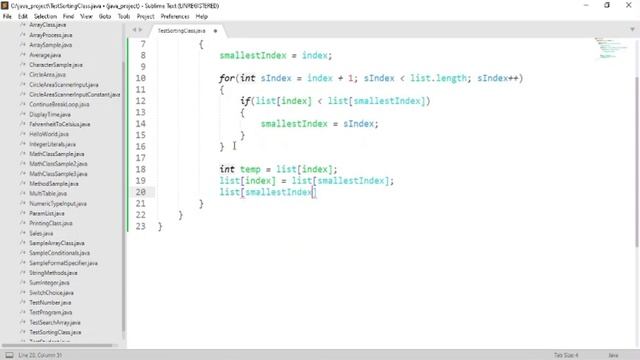640x360 pixels.
Task: Open SampleFormatSpecifier.java in the sidebar
Action: [x=63, y=263]
